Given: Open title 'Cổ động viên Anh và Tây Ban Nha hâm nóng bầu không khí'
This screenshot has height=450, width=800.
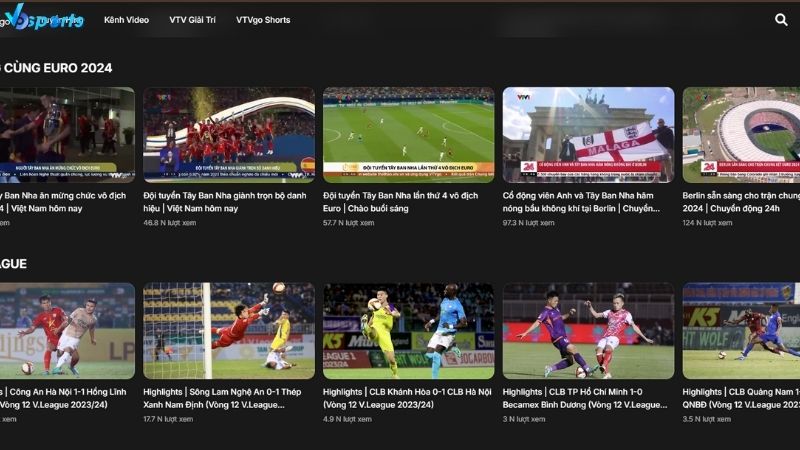Looking at the screenshot, I should pyautogui.click(x=581, y=202).
